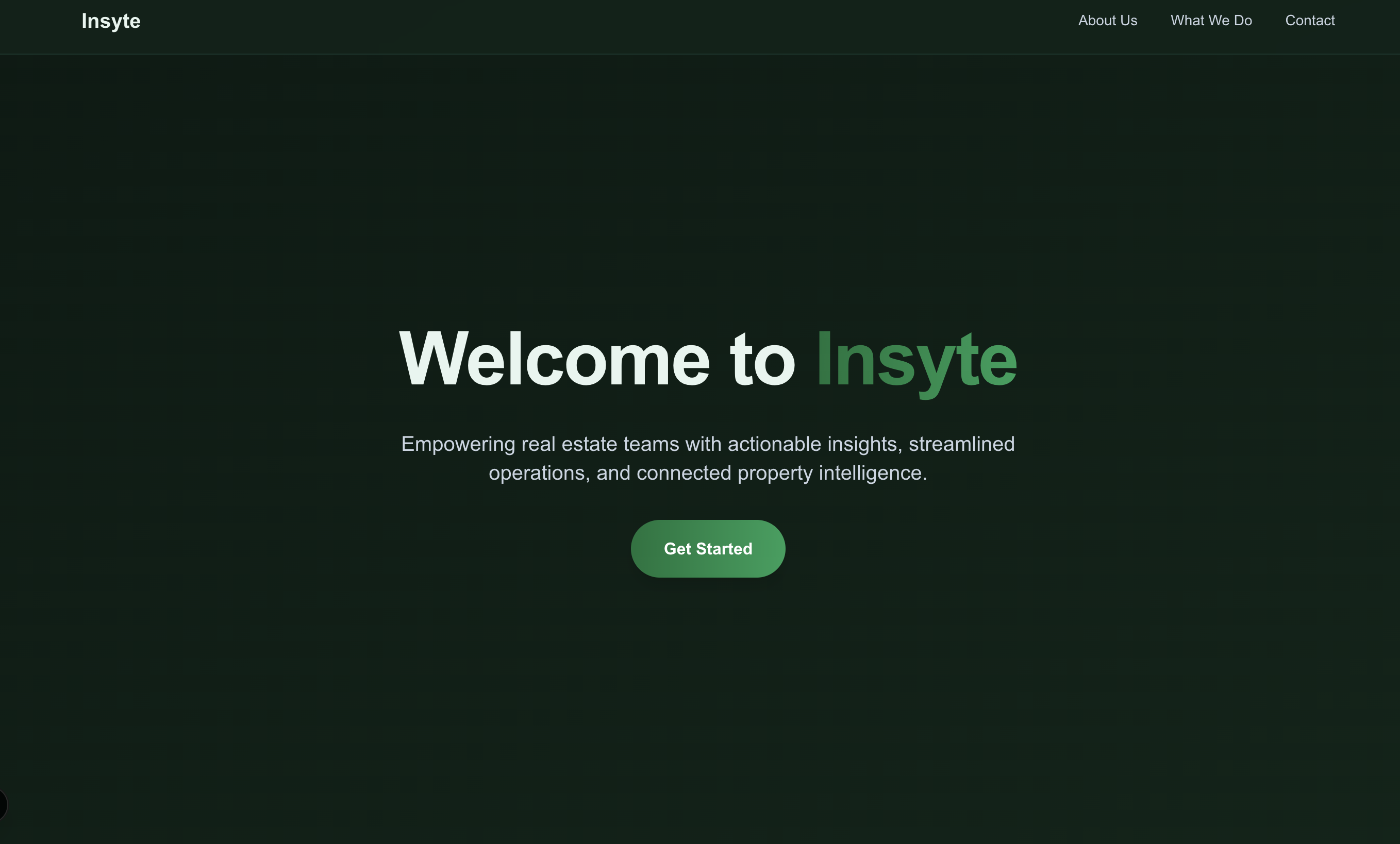The image size is (1400, 844).
Task: Click the Insyte logo in navbar
Action: pyautogui.click(x=111, y=21)
